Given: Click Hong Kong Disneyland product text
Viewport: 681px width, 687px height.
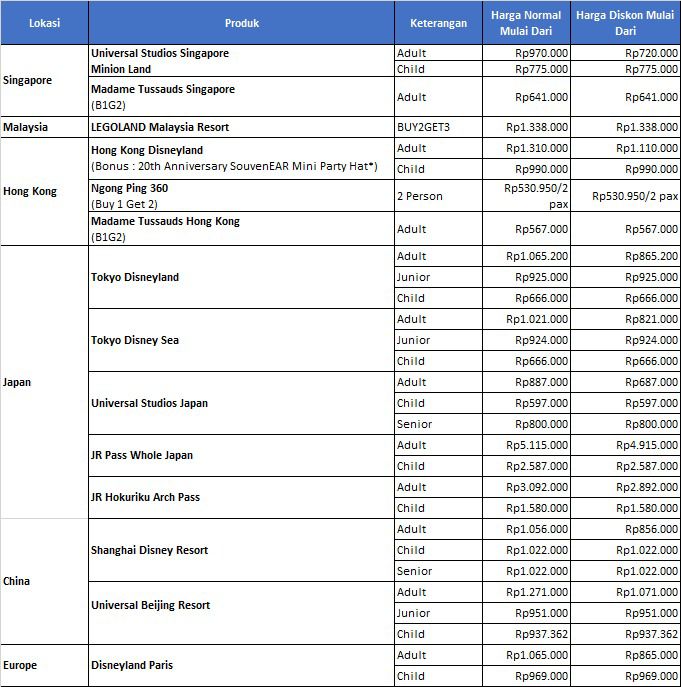Looking at the screenshot, I should 147,150.
